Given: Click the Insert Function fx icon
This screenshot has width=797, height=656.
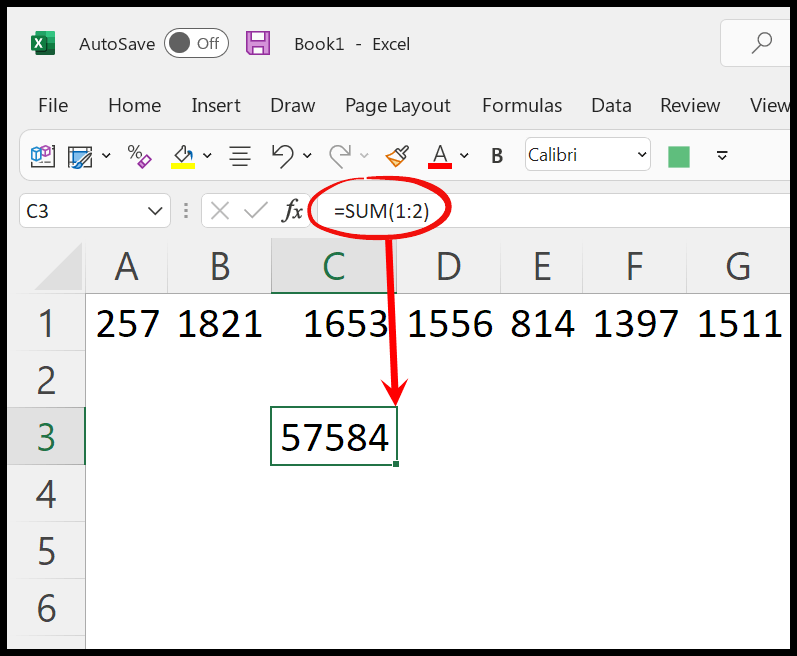Looking at the screenshot, I should tap(292, 210).
